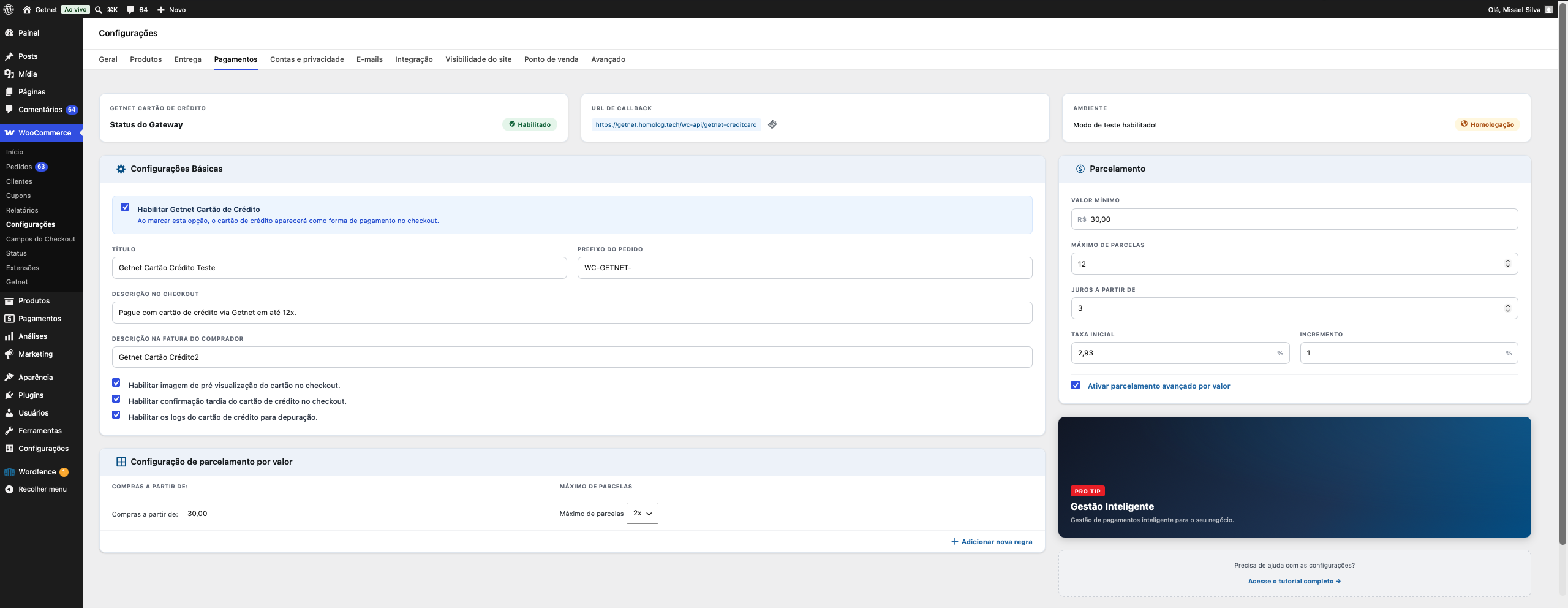Image resolution: width=1568 pixels, height=608 pixels.
Task: Click the Aparência paintbrush icon
Action: point(9,378)
